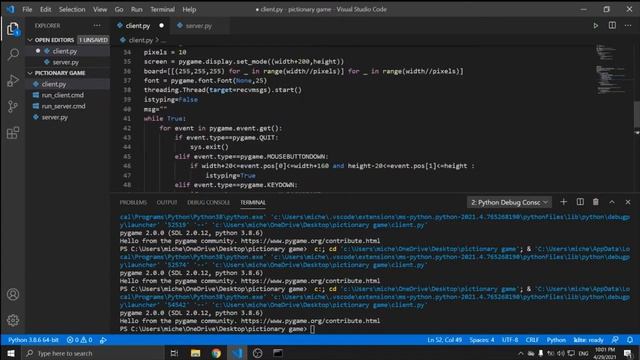Open server.py in Open Editors list

click(x=68, y=62)
